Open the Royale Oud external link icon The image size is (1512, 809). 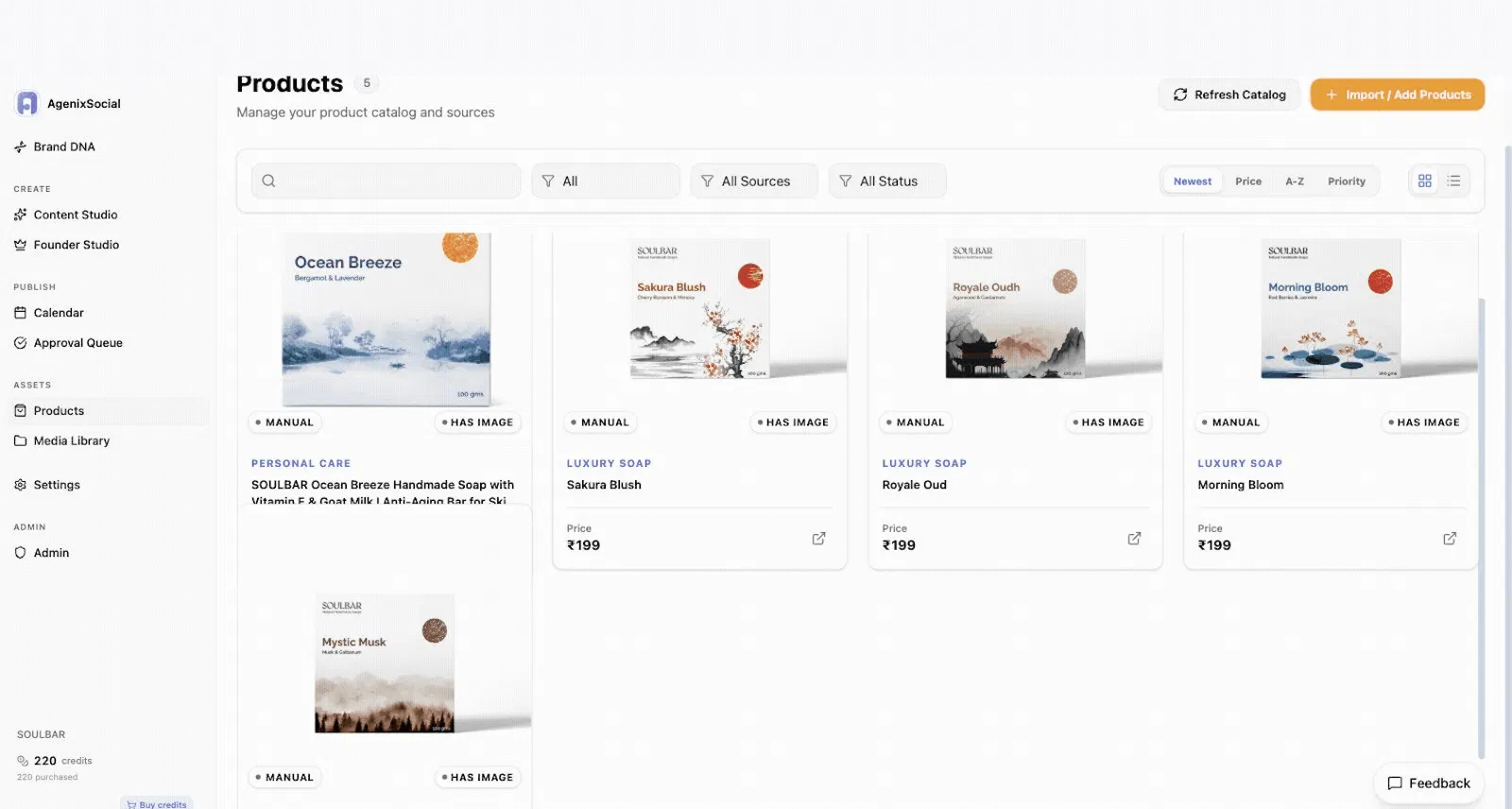click(1134, 539)
